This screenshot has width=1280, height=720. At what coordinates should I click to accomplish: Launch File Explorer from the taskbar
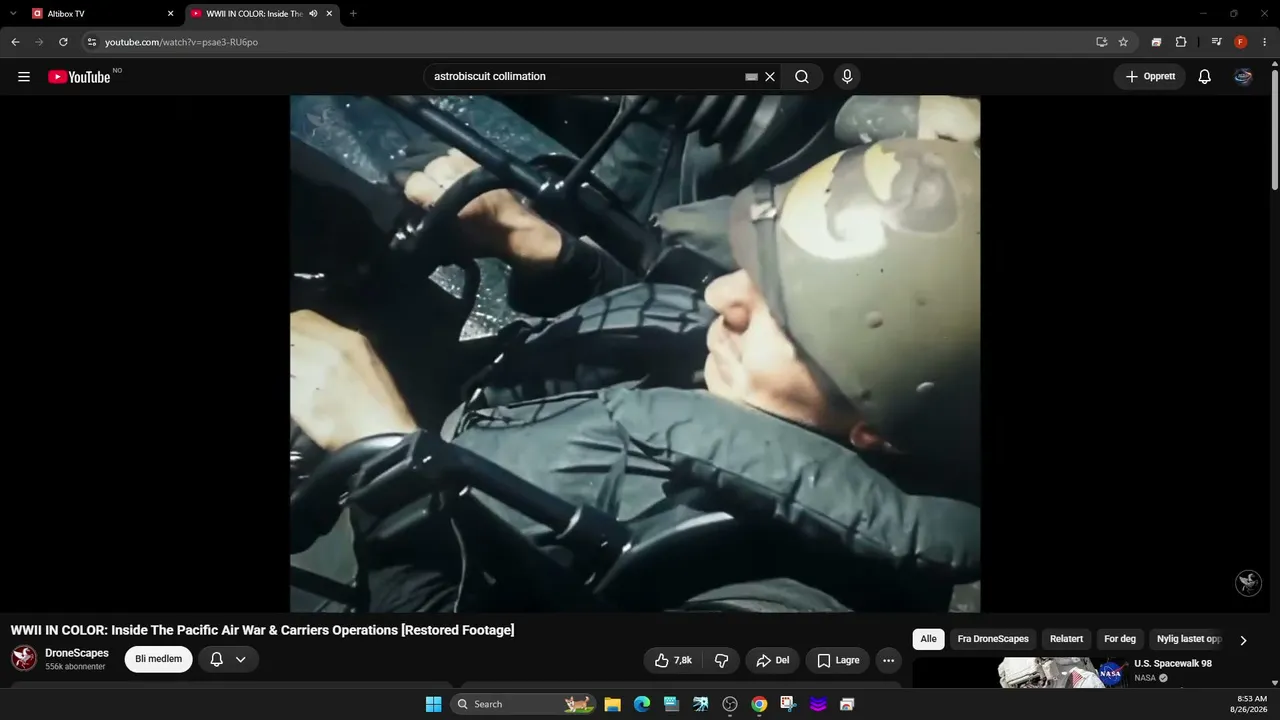point(613,704)
